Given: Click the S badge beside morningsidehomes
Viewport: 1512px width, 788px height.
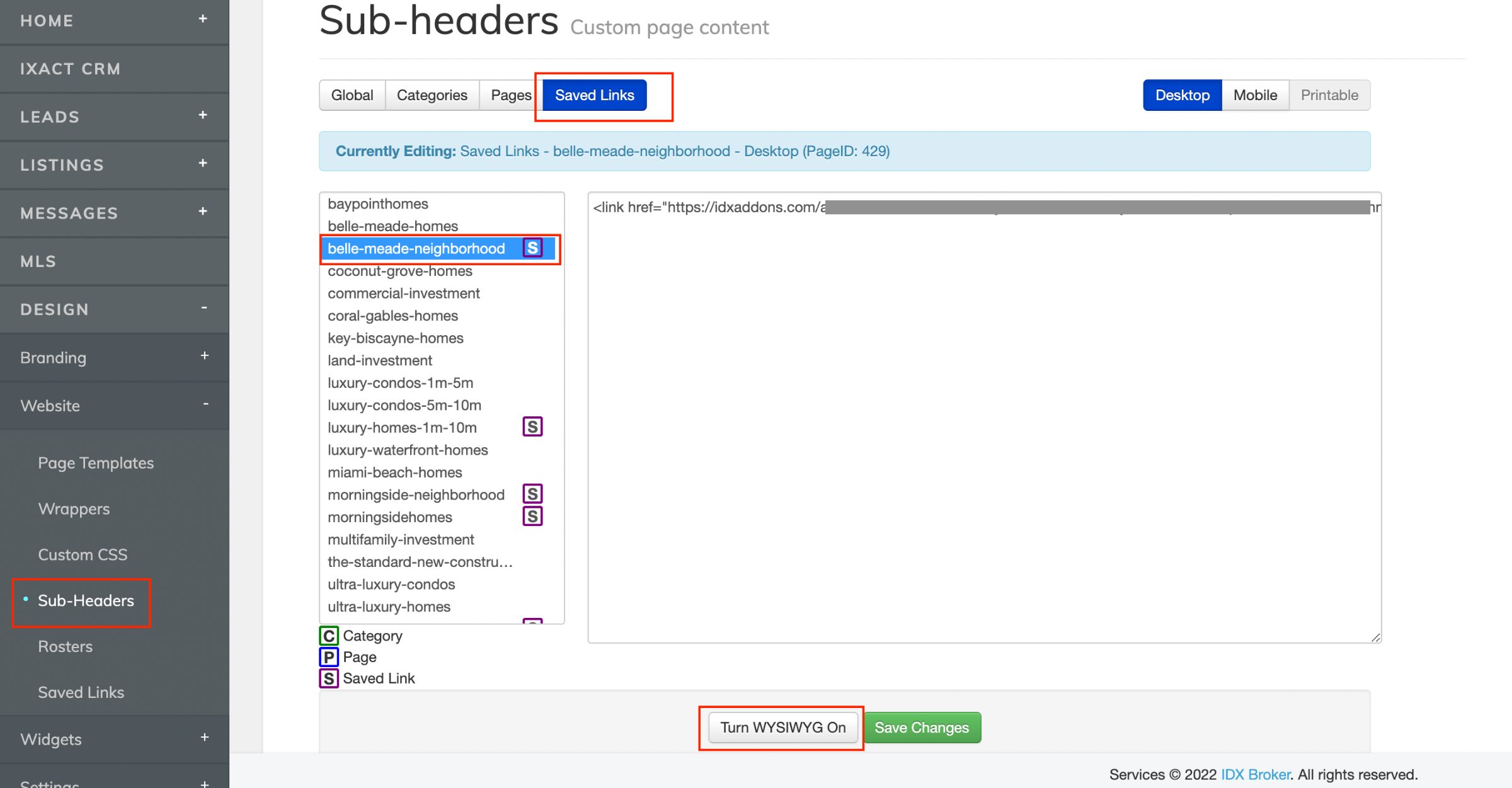Looking at the screenshot, I should (532, 517).
